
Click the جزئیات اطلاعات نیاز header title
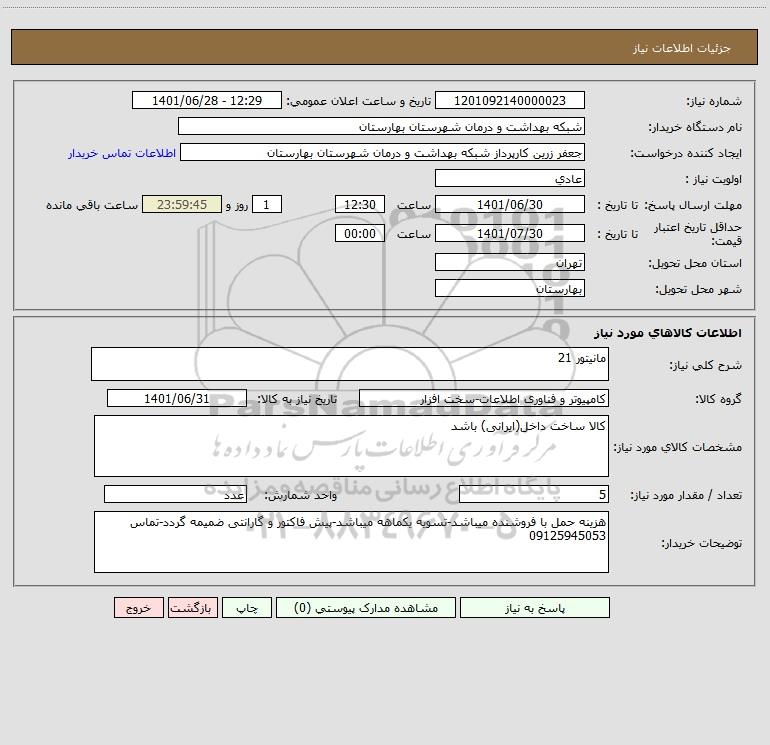coord(682,48)
